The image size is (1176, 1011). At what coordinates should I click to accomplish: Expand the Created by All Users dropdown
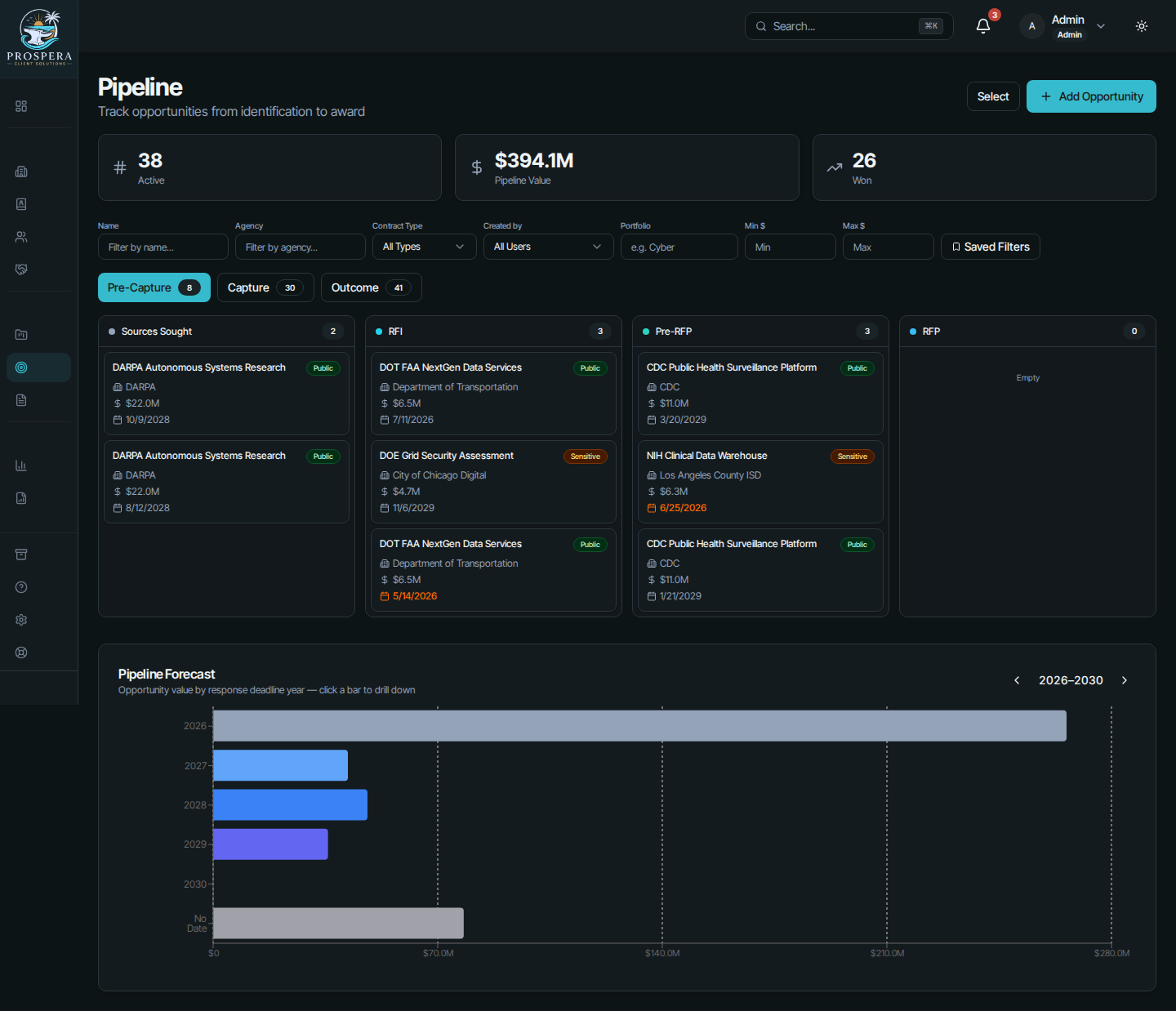[548, 247]
